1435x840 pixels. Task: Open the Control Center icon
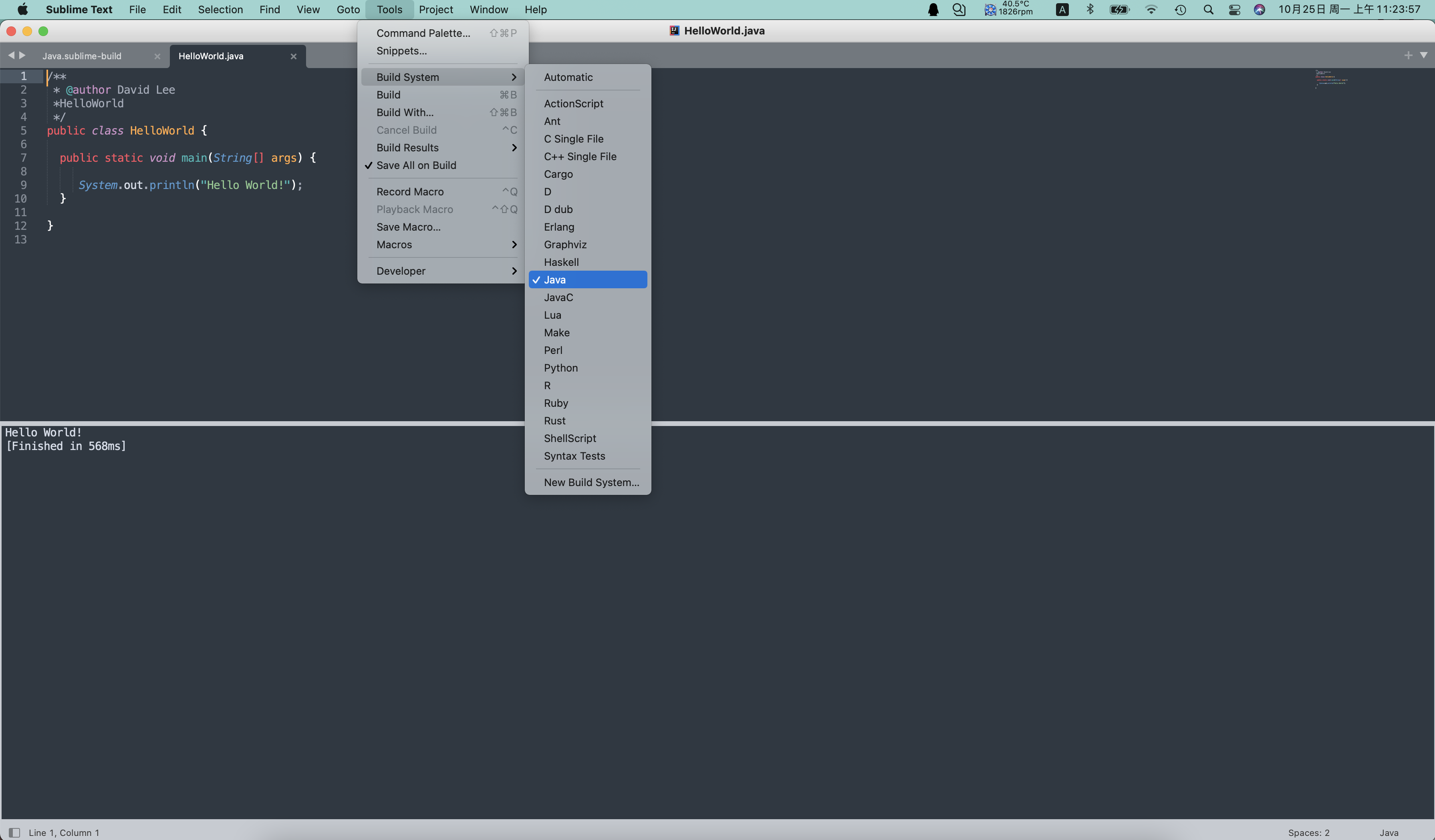coord(1234,10)
